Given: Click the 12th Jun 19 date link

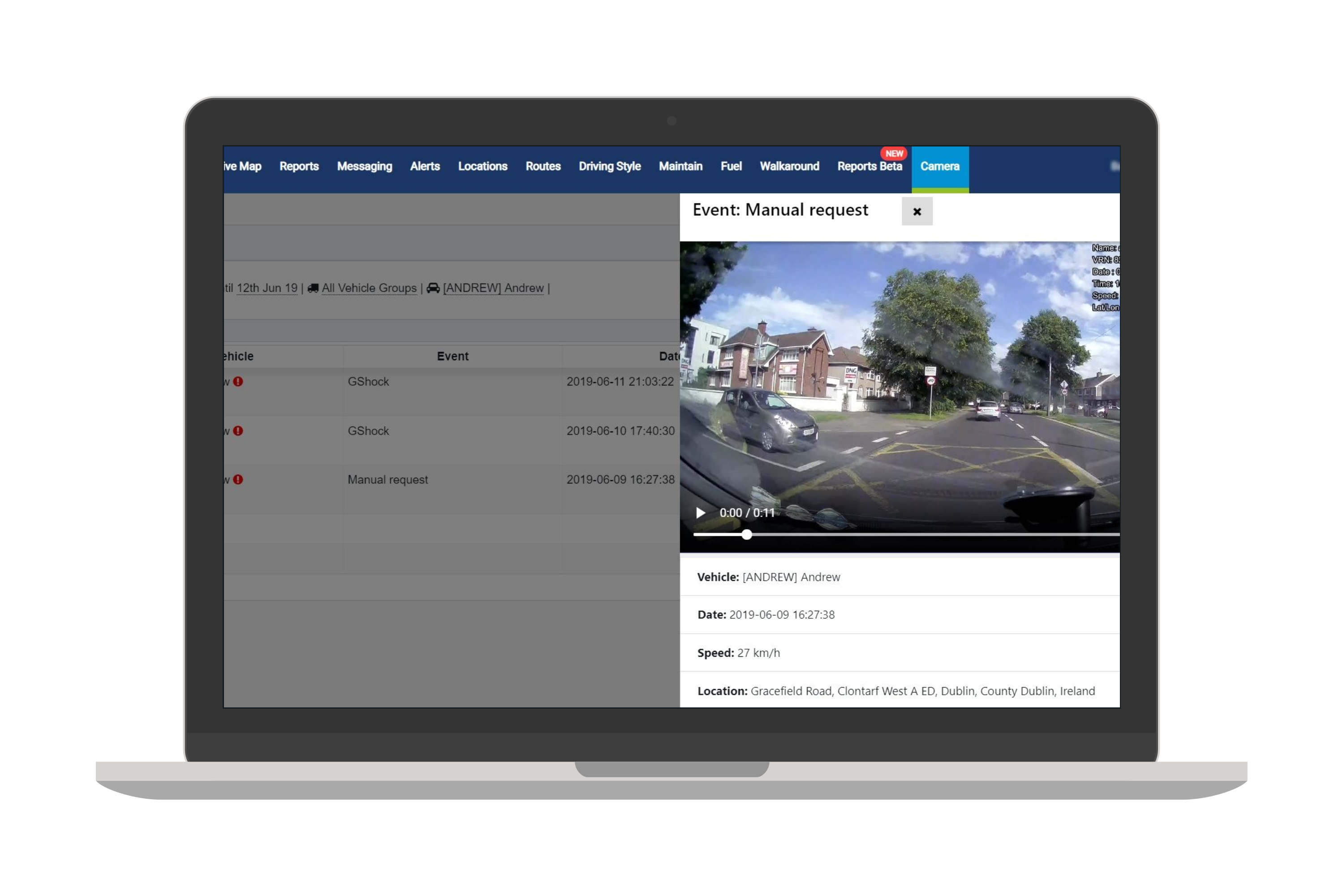Looking at the screenshot, I should click(266, 288).
